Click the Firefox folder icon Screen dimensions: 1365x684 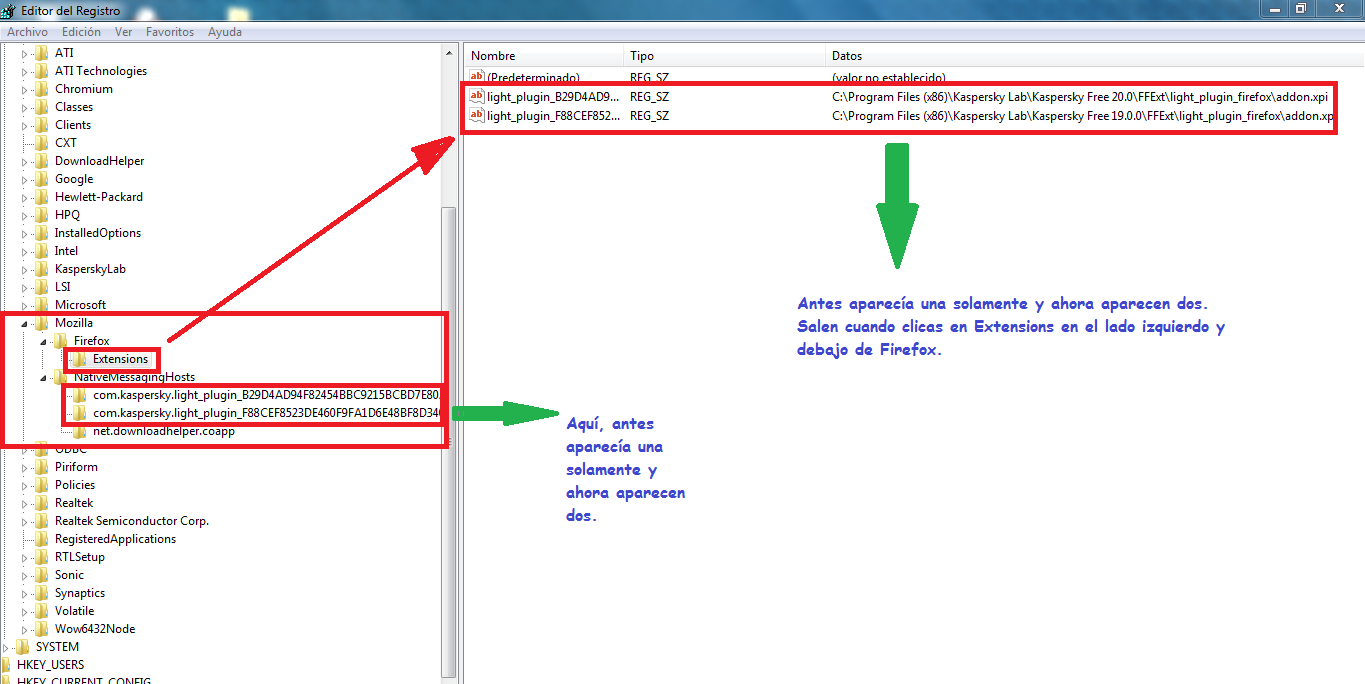point(61,341)
